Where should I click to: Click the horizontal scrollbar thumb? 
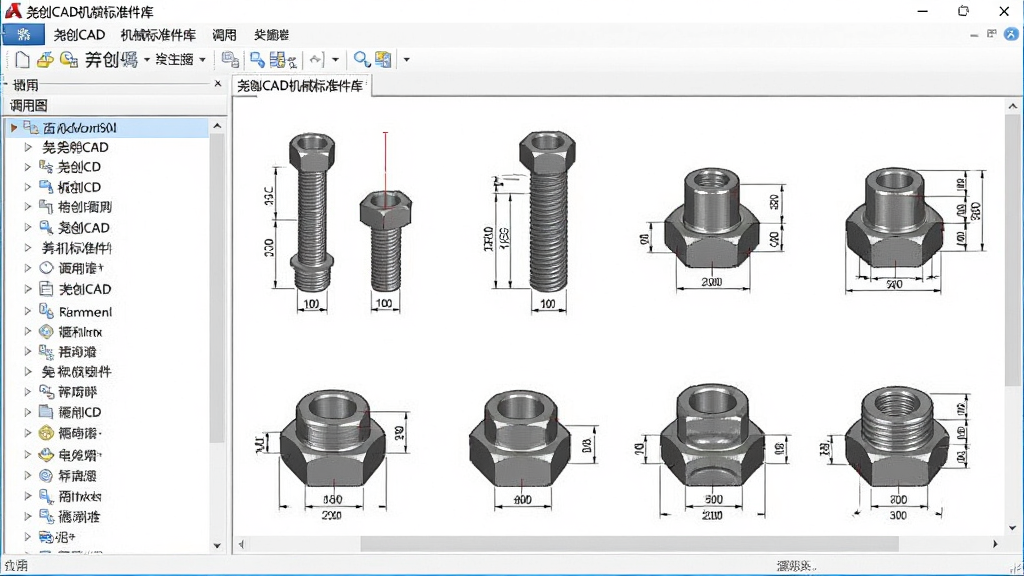click(630, 543)
